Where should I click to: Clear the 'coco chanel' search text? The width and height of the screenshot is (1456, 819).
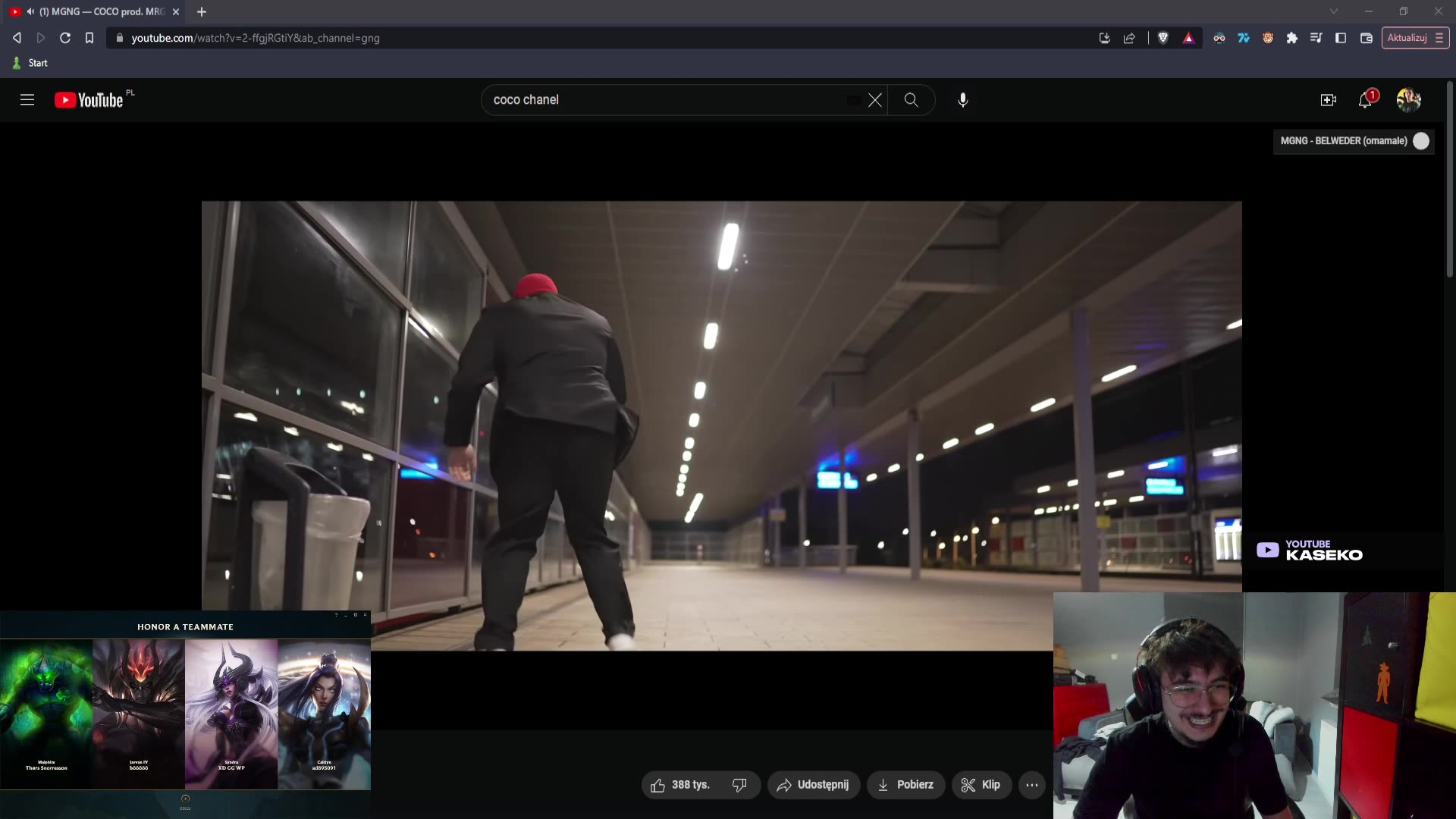[874, 100]
